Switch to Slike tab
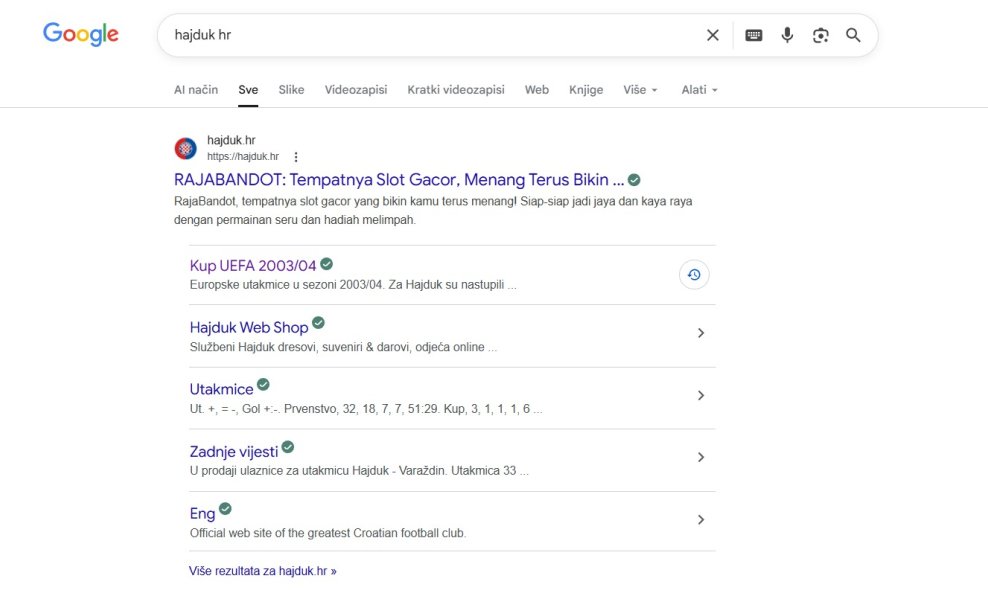The image size is (988, 593). tap(291, 89)
